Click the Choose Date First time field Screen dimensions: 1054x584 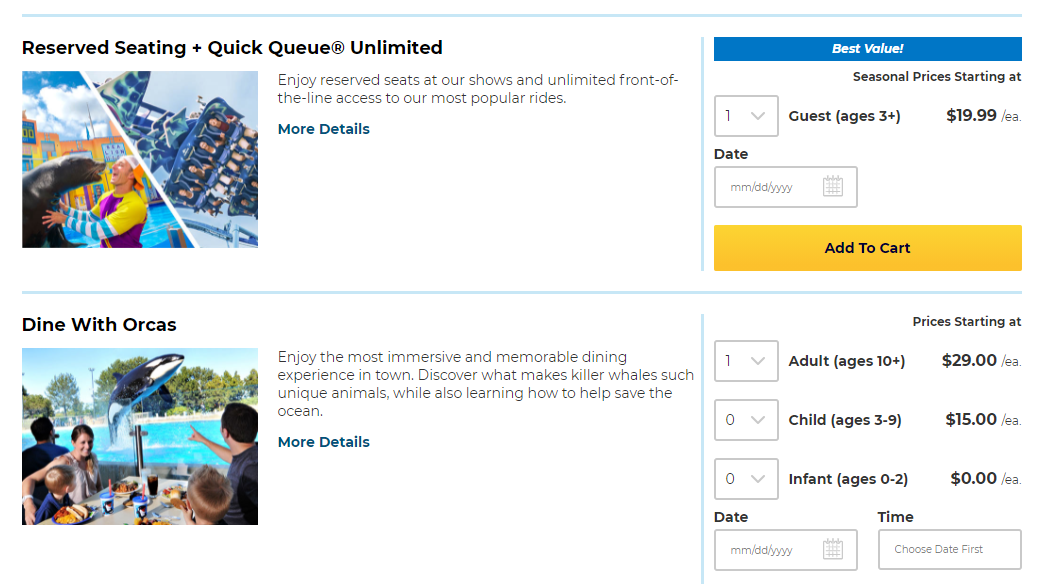click(948, 549)
